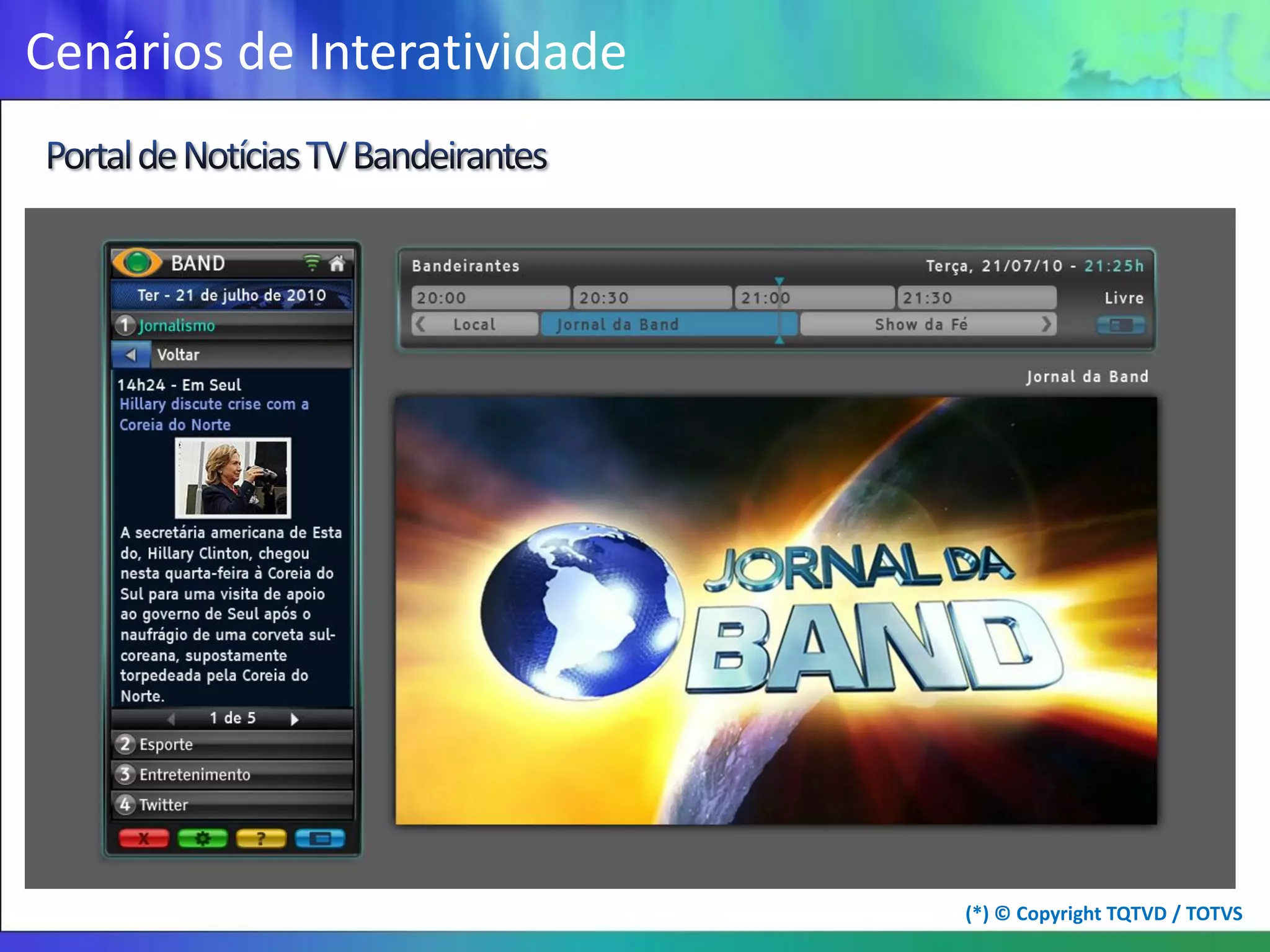This screenshot has height=952, width=1270.
Task: Select Jornalismo menu item
Action: (233, 325)
